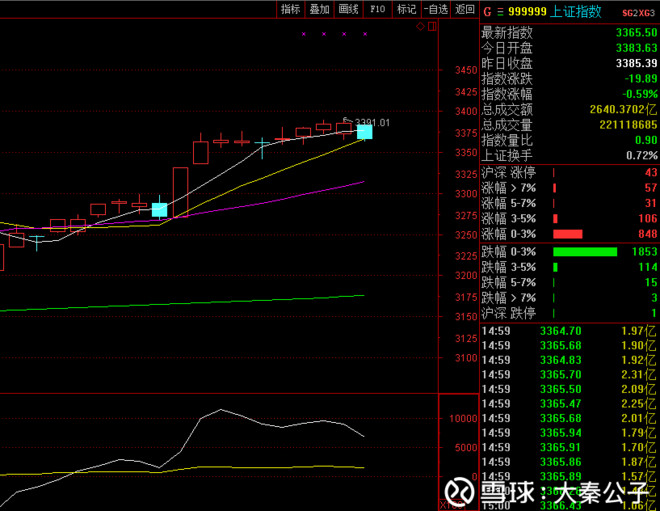Click the panel layout icon beside the diamond
Viewport: 660px width, 511px height.
click(x=432, y=27)
